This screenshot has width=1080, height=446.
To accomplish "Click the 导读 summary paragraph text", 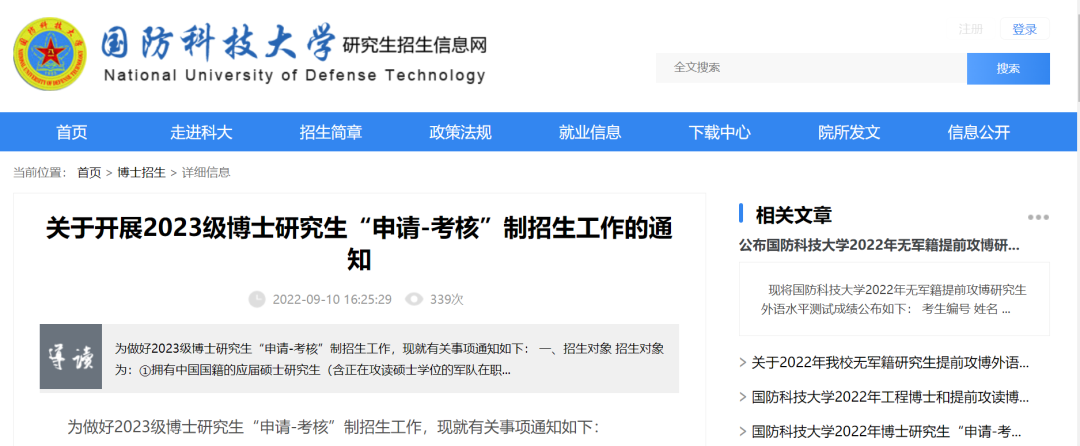I will point(389,359).
